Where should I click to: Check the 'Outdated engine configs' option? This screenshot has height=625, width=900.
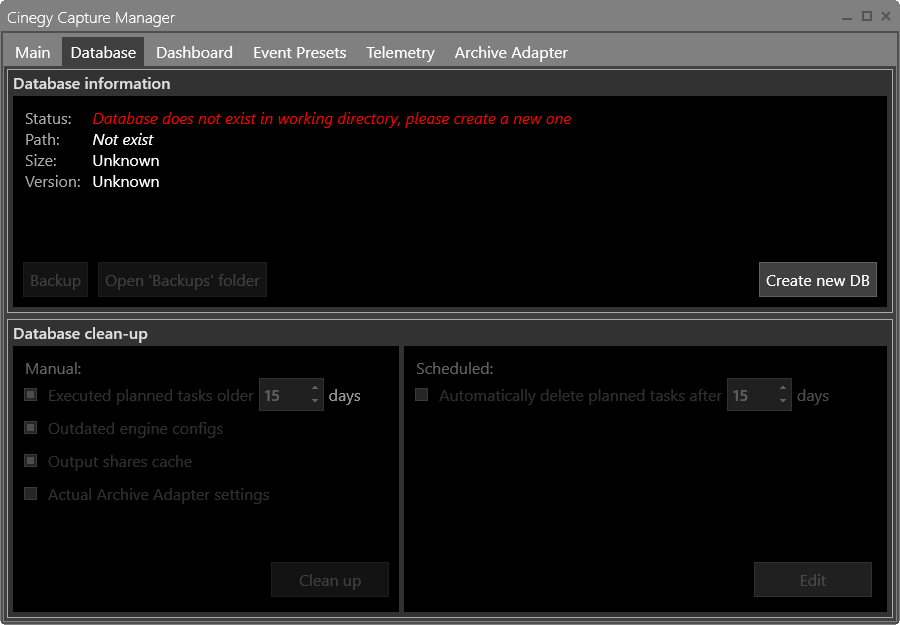click(30, 428)
